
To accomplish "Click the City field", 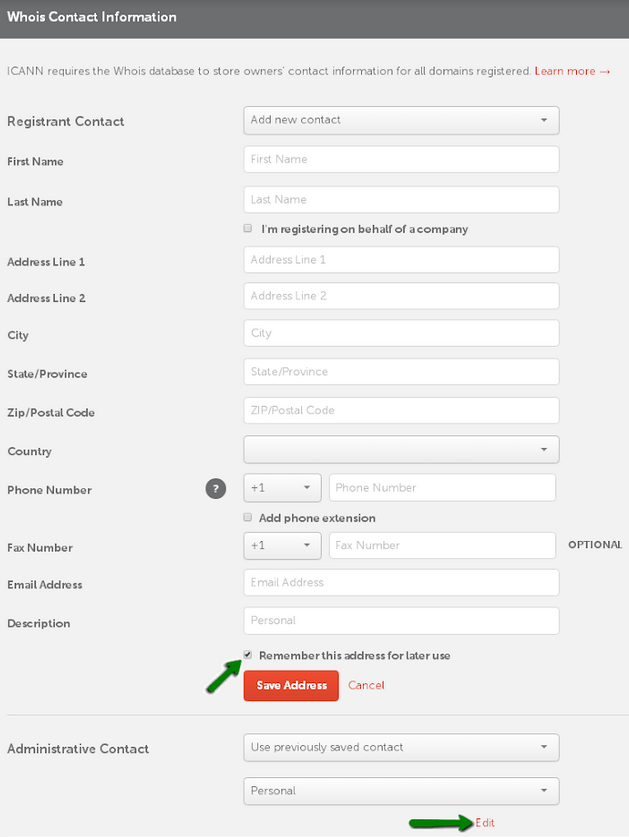I will pyautogui.click(x=400, y=333).
